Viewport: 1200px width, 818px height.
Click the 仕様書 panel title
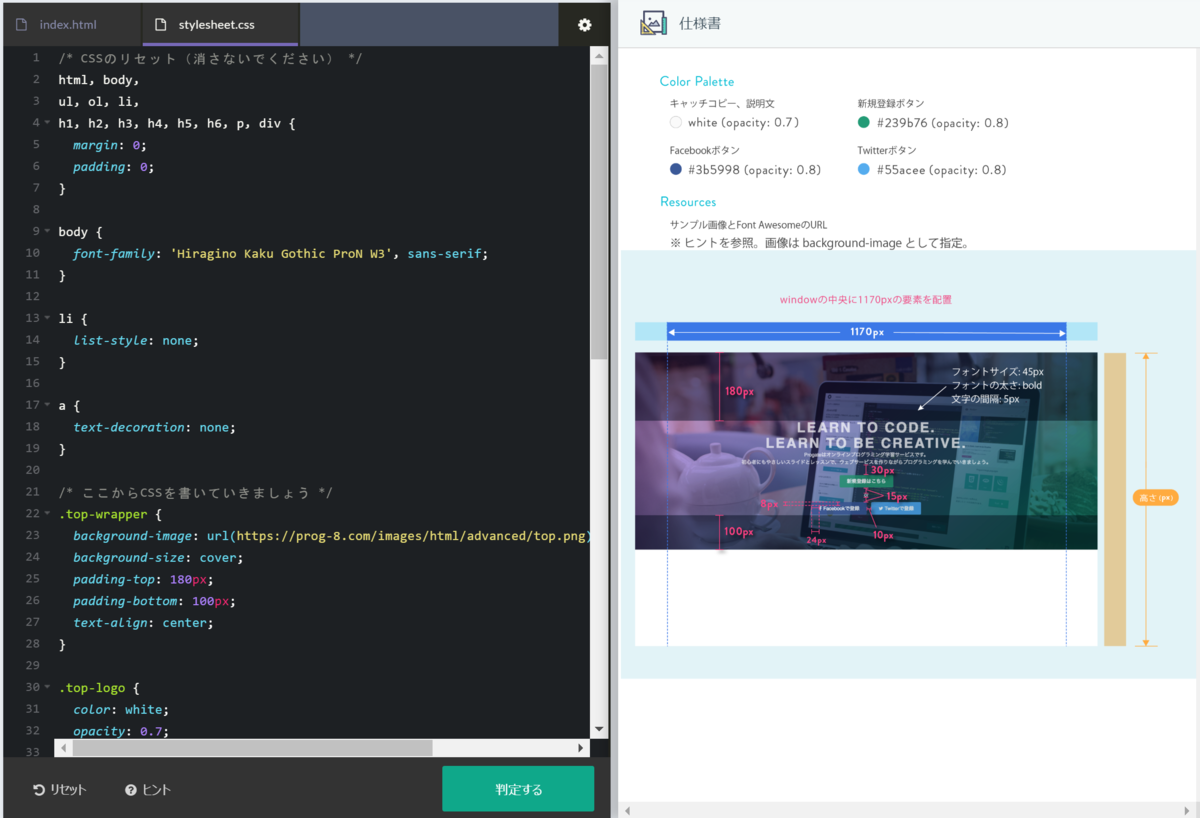[700, 24]
